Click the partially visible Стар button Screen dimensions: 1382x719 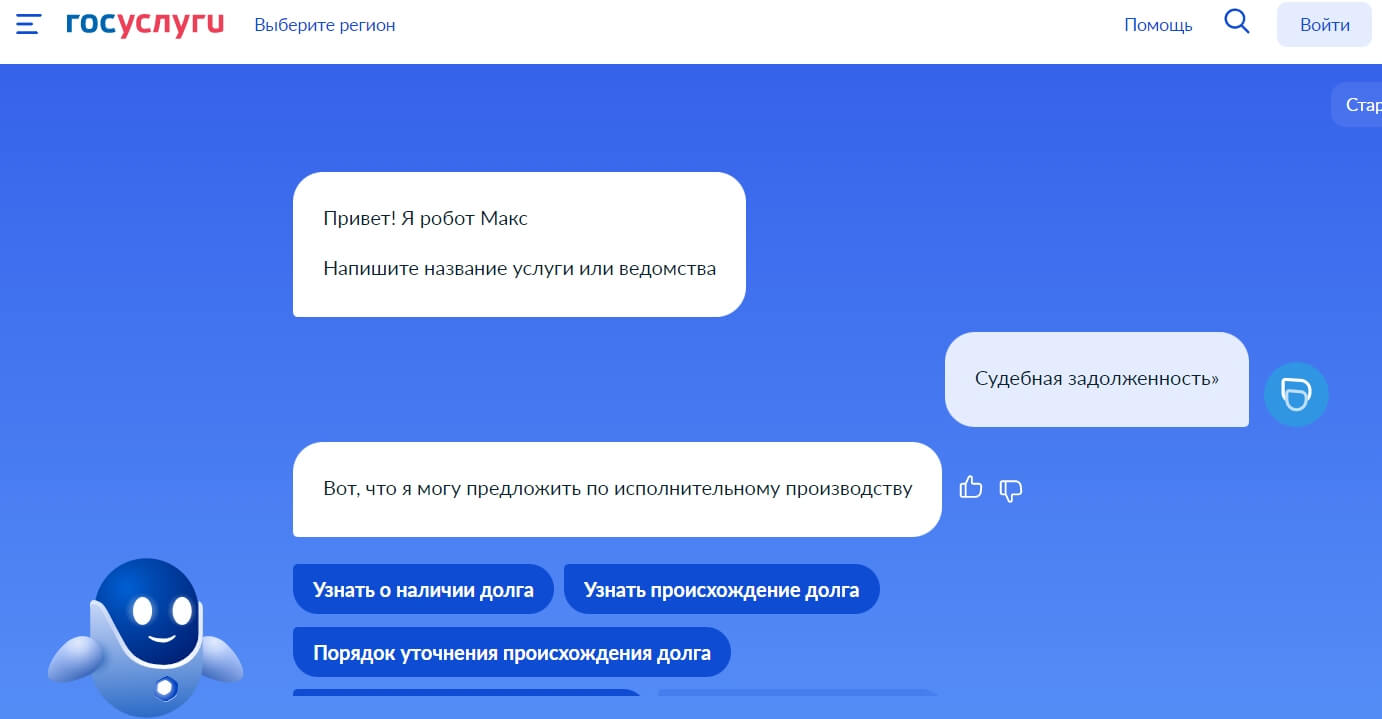pos(1357,105)
